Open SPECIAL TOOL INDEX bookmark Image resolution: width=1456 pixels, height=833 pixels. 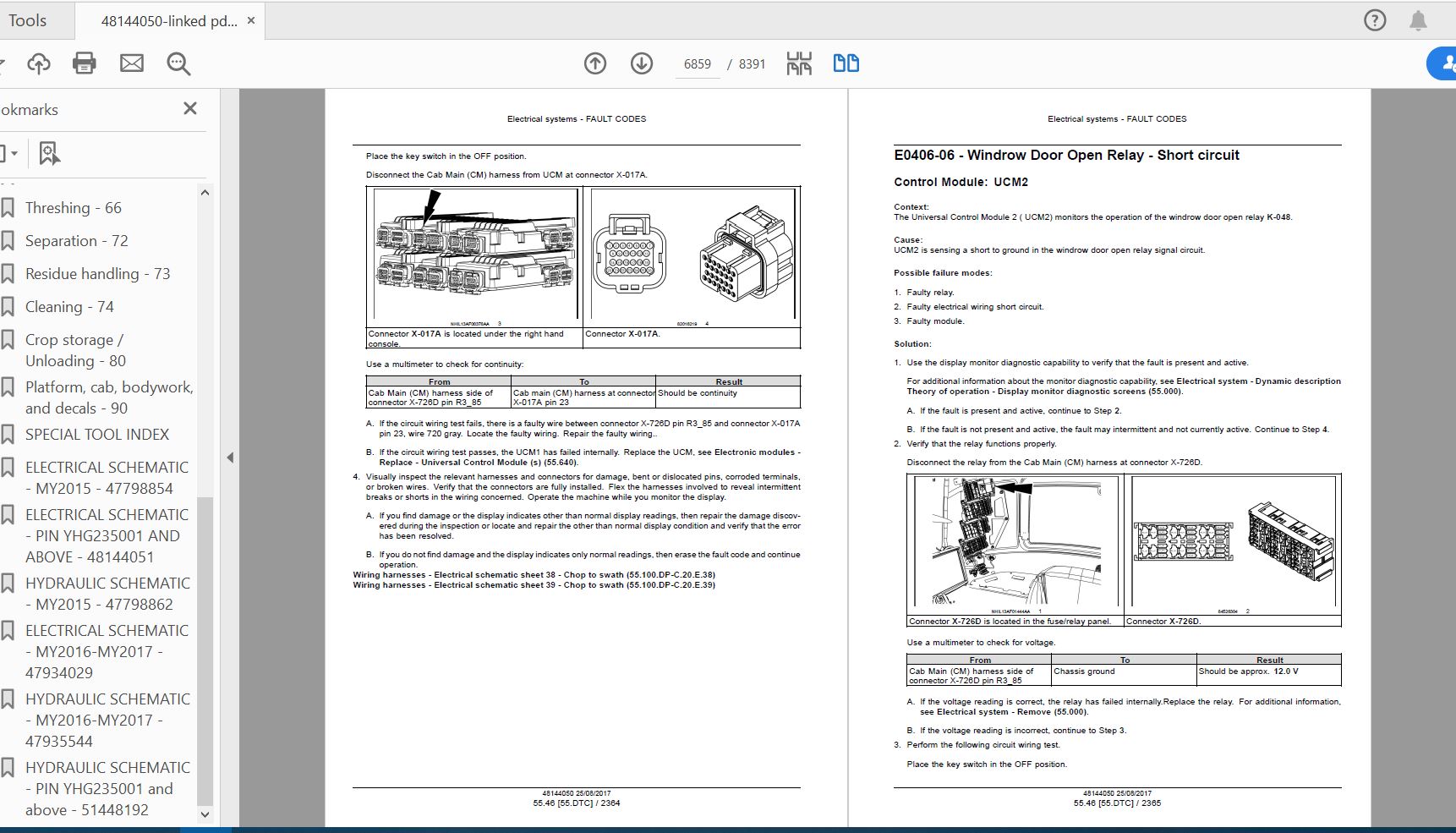[96, 435]
